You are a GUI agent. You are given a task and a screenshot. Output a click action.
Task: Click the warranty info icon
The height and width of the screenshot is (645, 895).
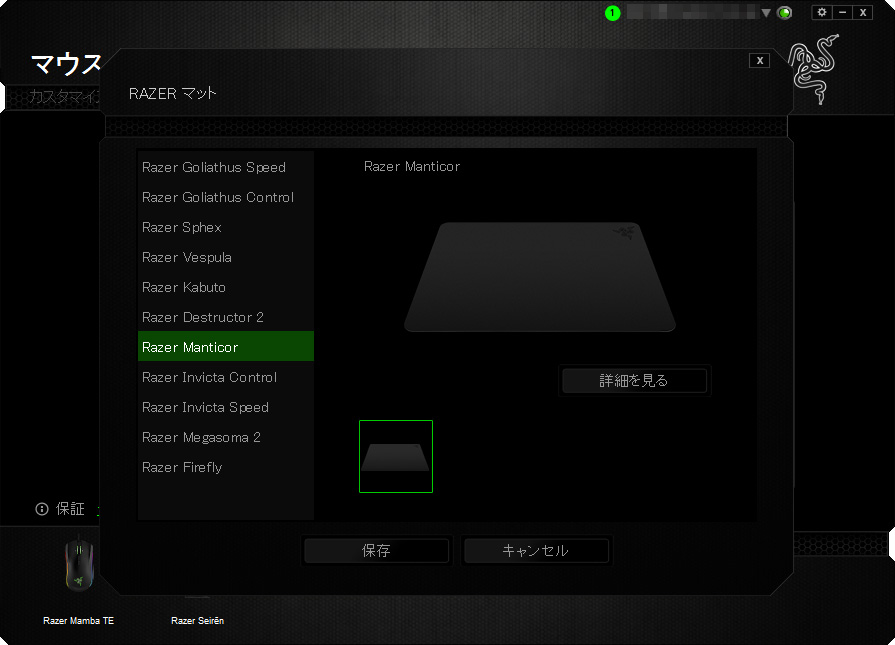[x=42, y=509]
